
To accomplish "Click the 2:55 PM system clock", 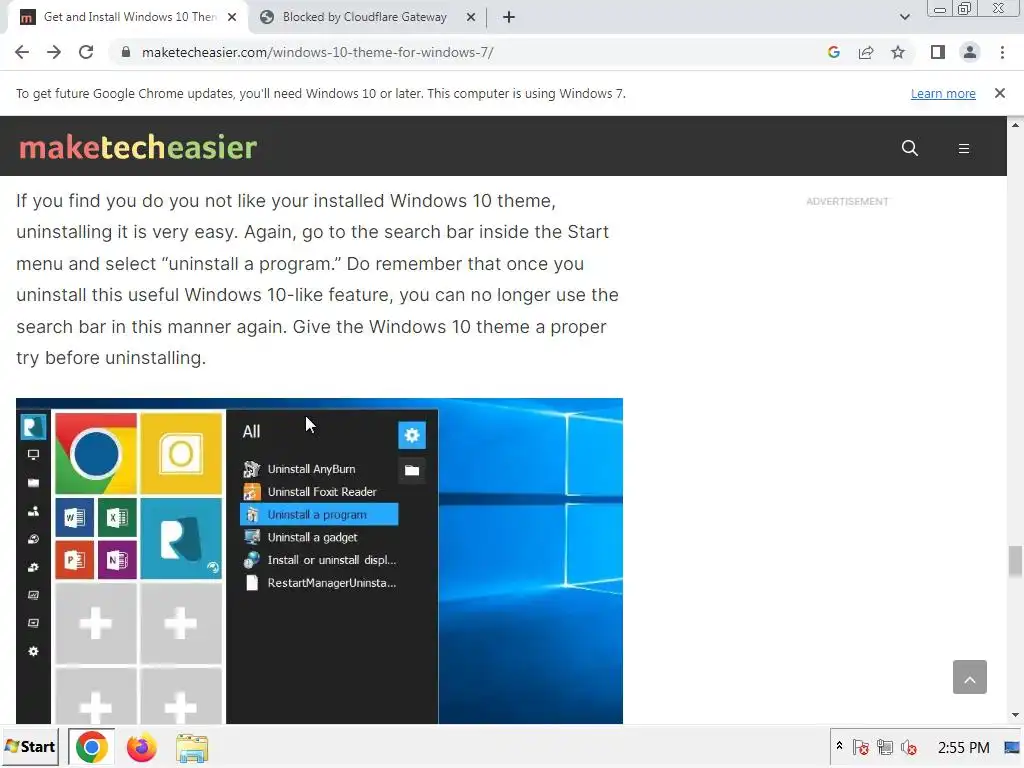I will pos(963,747).
